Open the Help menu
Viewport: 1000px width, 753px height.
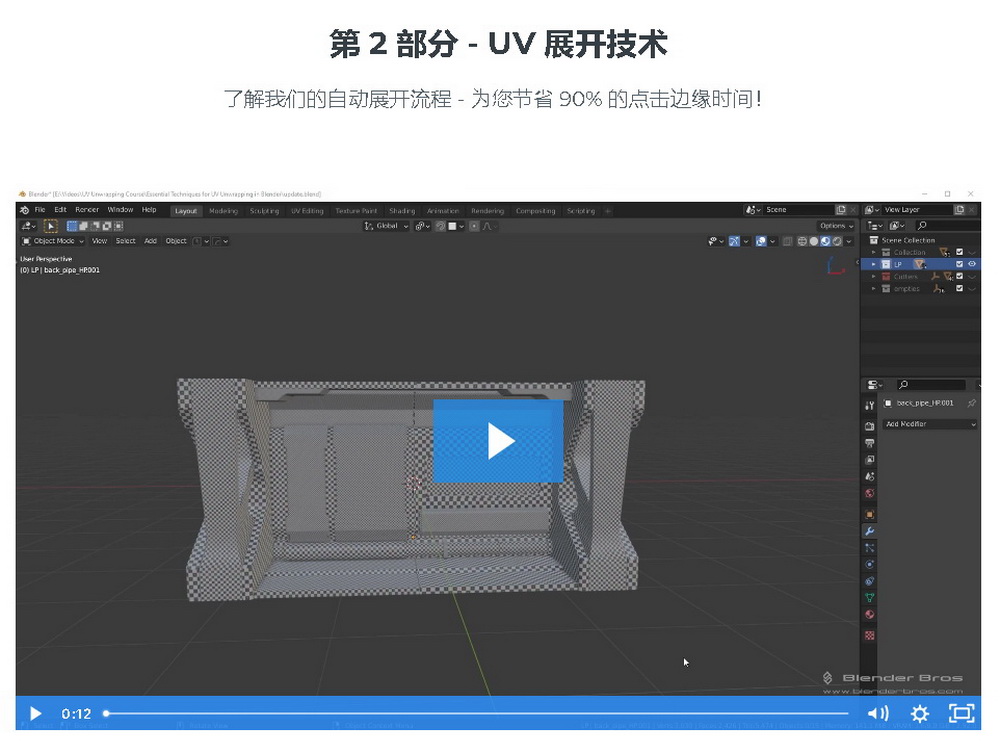149,210
